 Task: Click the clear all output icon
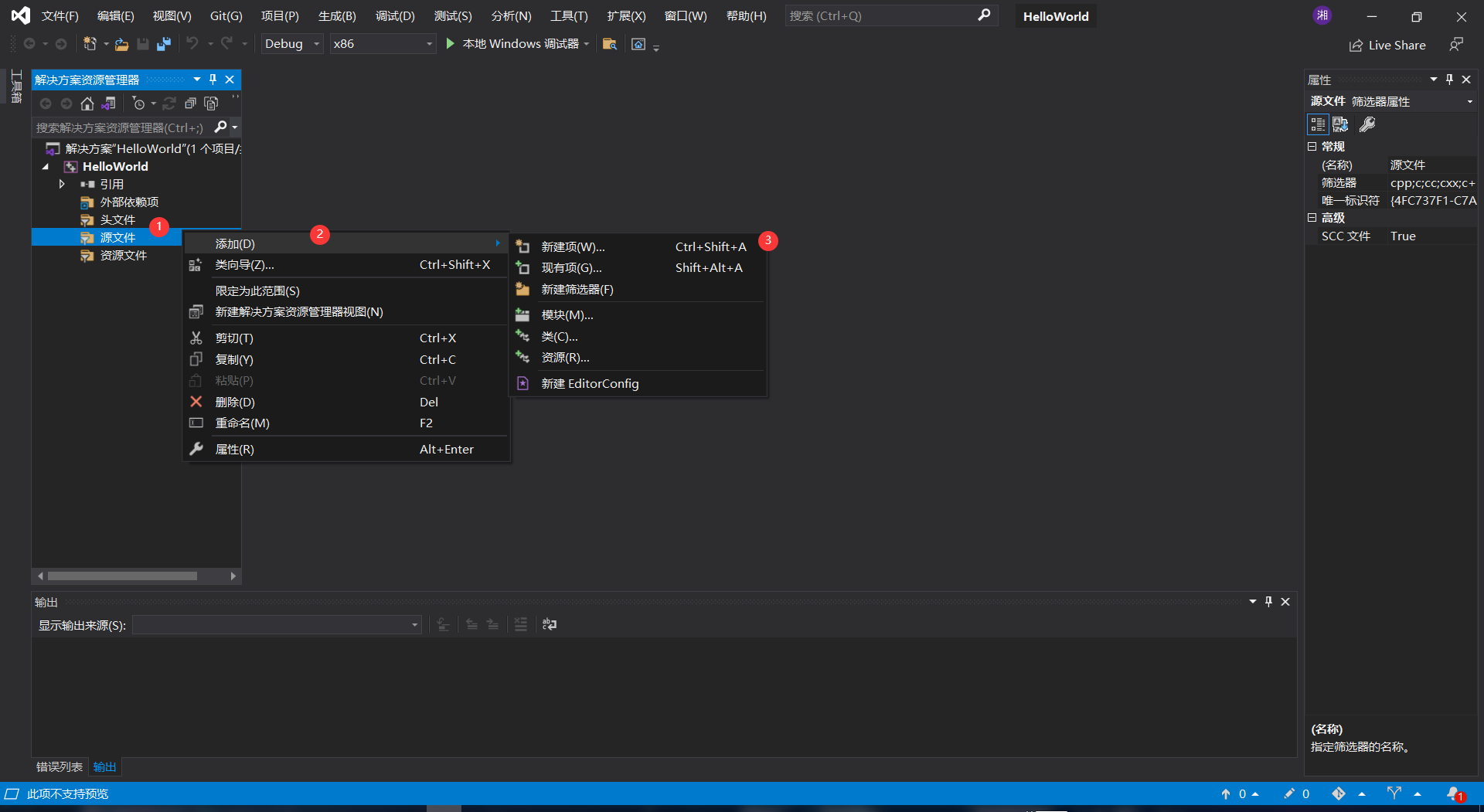point(521,624)
